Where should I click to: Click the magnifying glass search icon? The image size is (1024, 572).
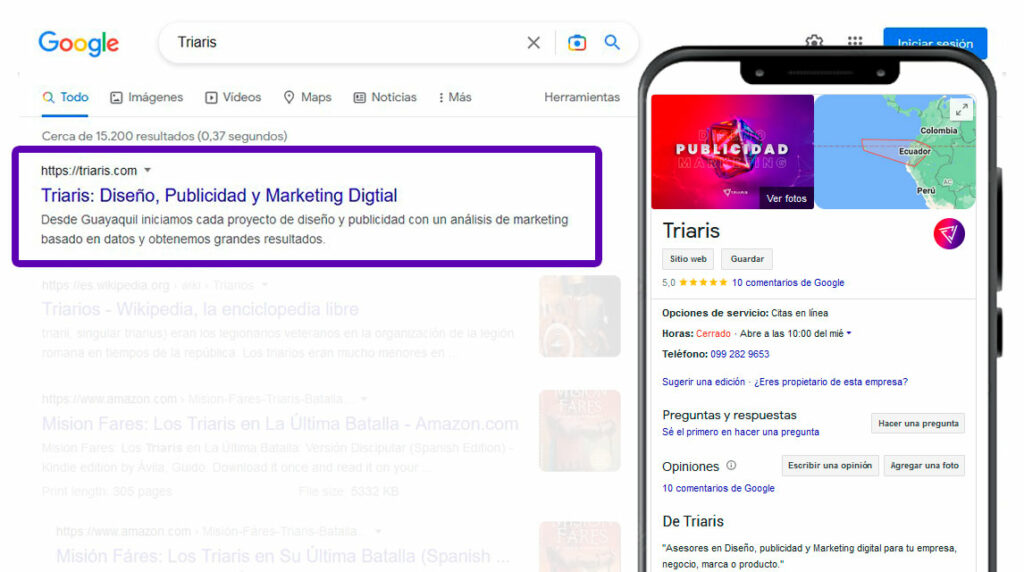coord(612,42)
